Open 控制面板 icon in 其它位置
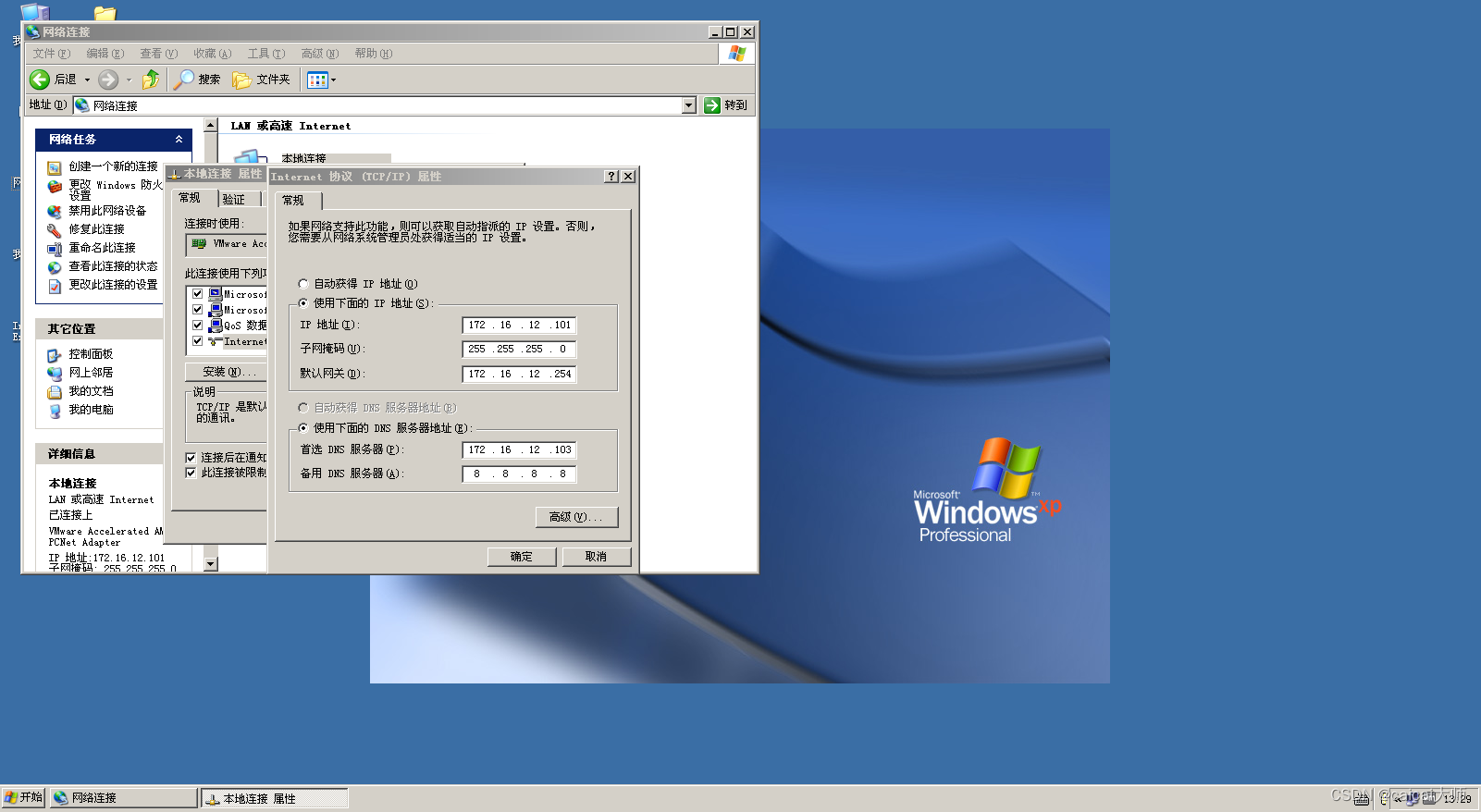Viewport: 1481px width, 812px height. pos(55,354)
